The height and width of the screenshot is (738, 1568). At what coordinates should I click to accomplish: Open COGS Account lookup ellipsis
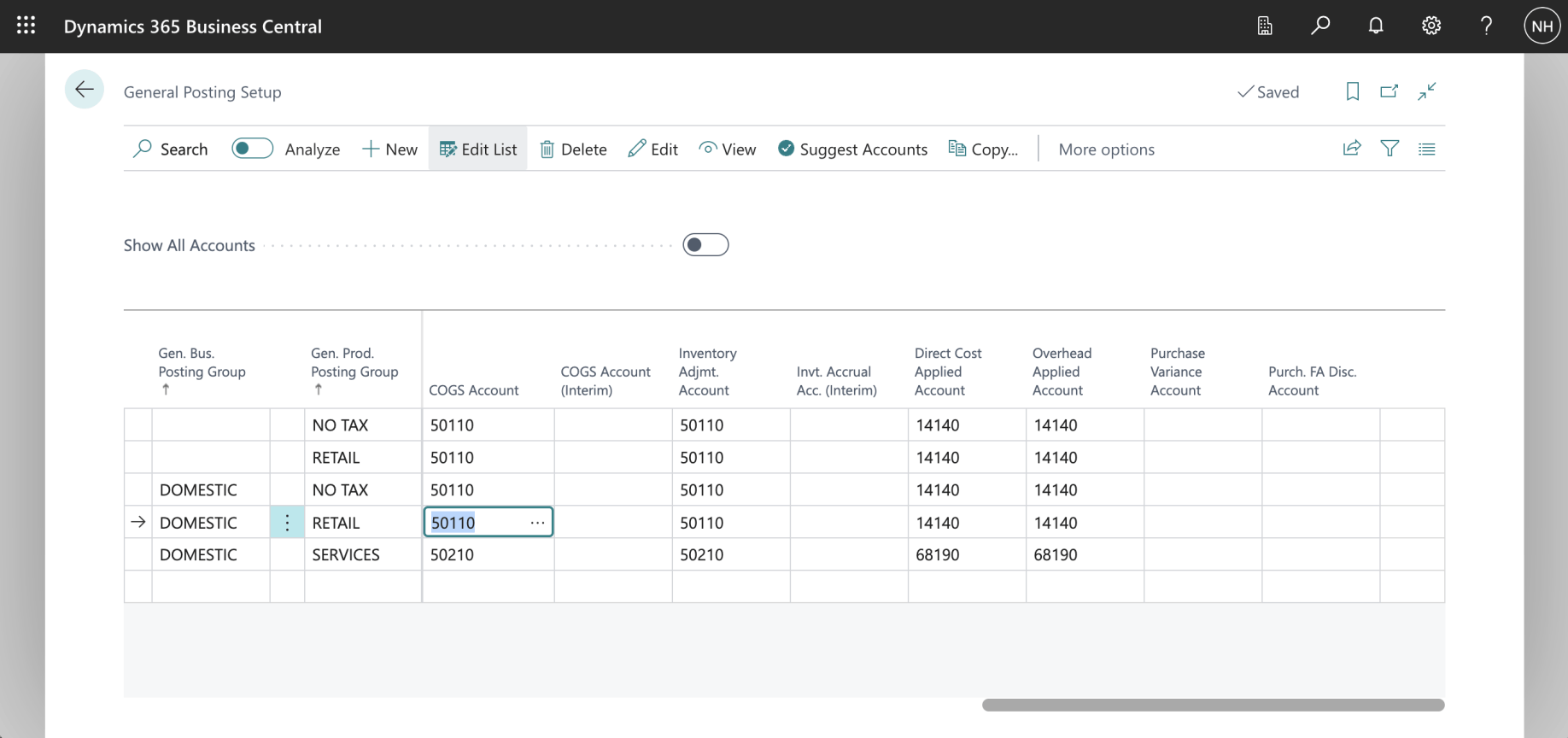coord(537,523)
